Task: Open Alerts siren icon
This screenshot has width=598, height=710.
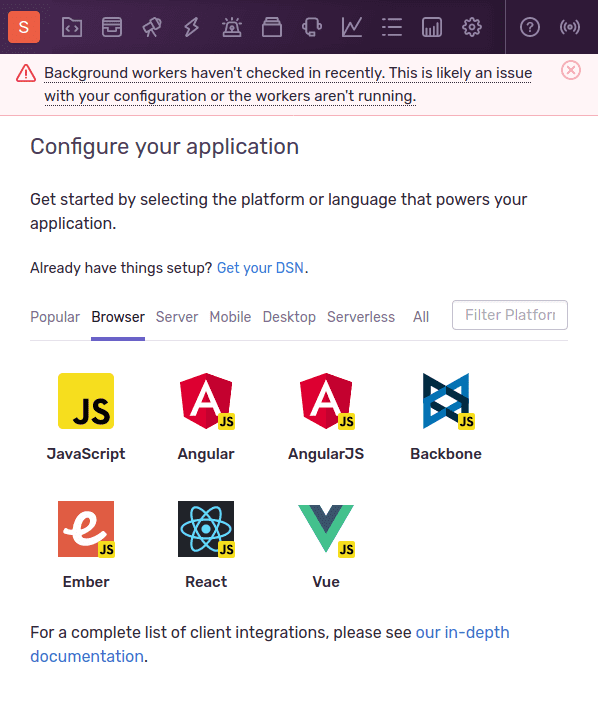Action: coord(232,27)
